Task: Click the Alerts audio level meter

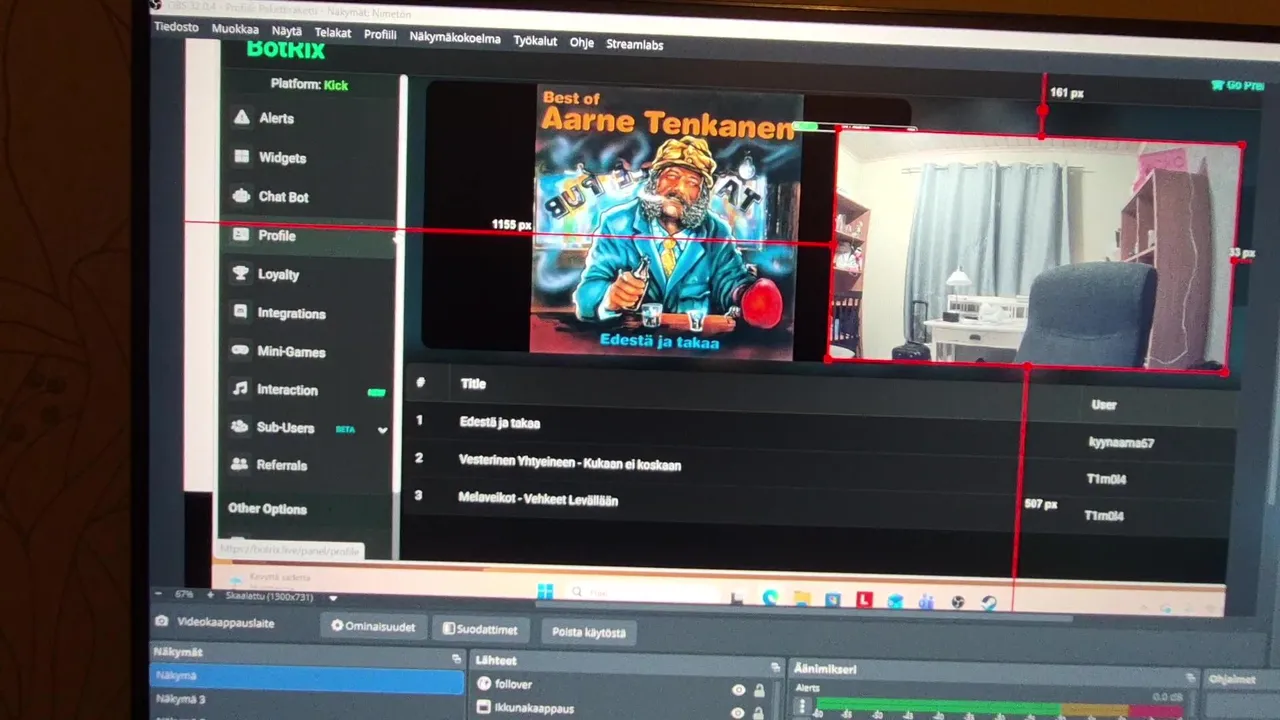Action: (999, 707)
